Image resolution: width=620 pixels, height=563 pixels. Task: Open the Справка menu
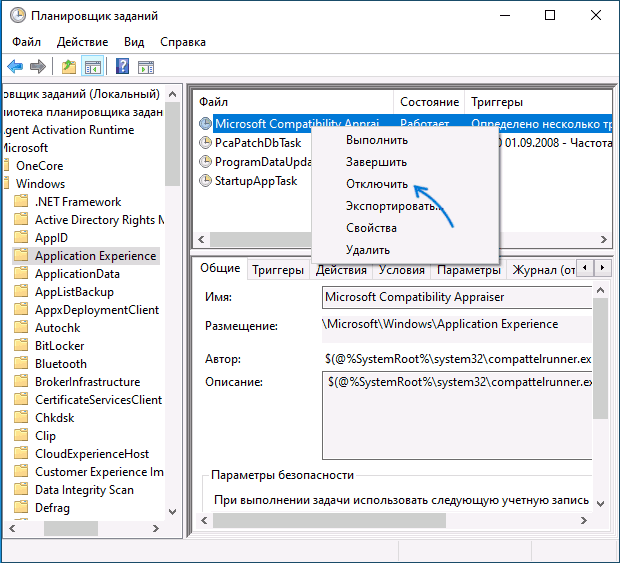[183, 42]
